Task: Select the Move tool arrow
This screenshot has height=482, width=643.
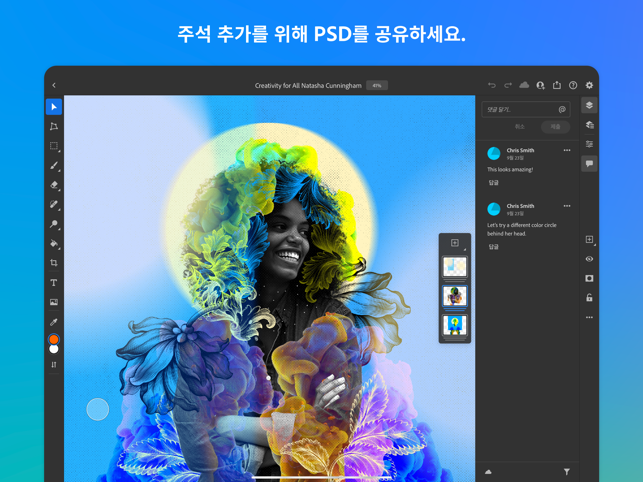Action: pos(54,107)
